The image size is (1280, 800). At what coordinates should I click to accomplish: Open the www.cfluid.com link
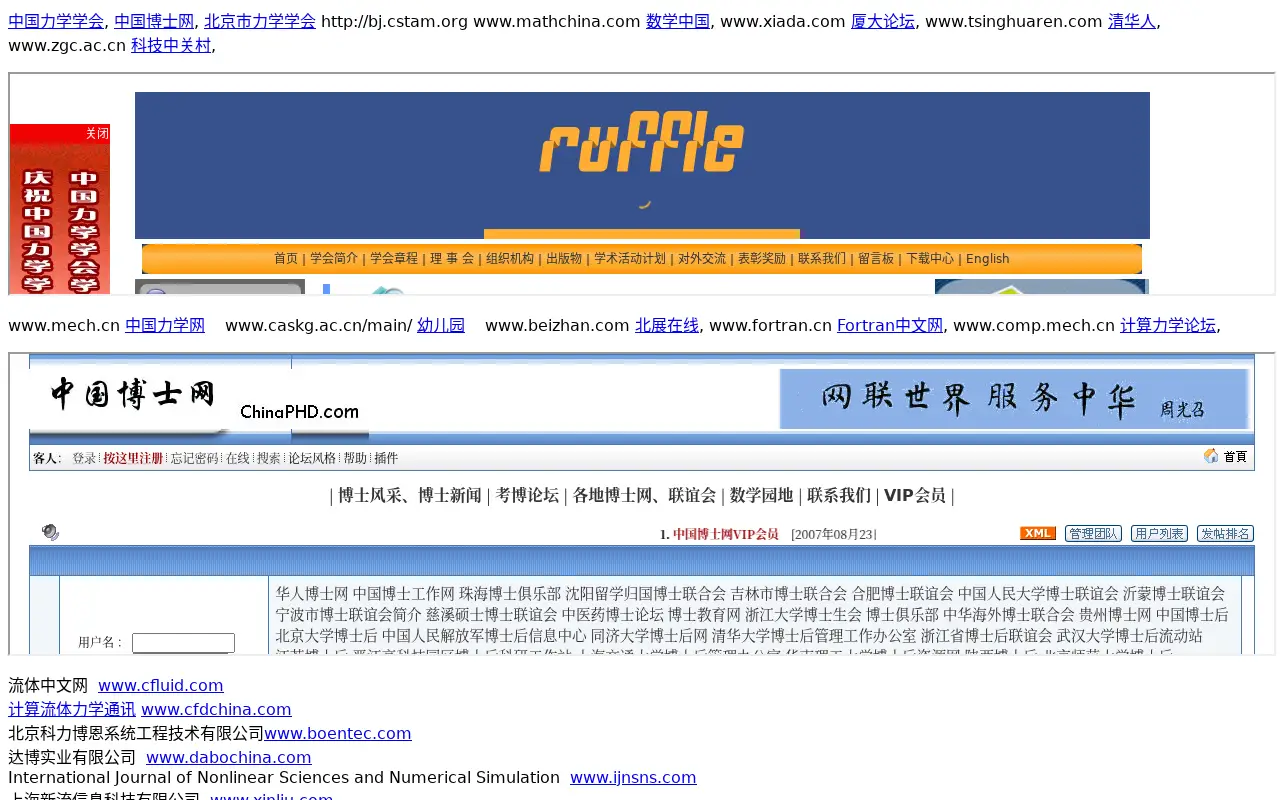pyautogui.click(x=161, y=685)
